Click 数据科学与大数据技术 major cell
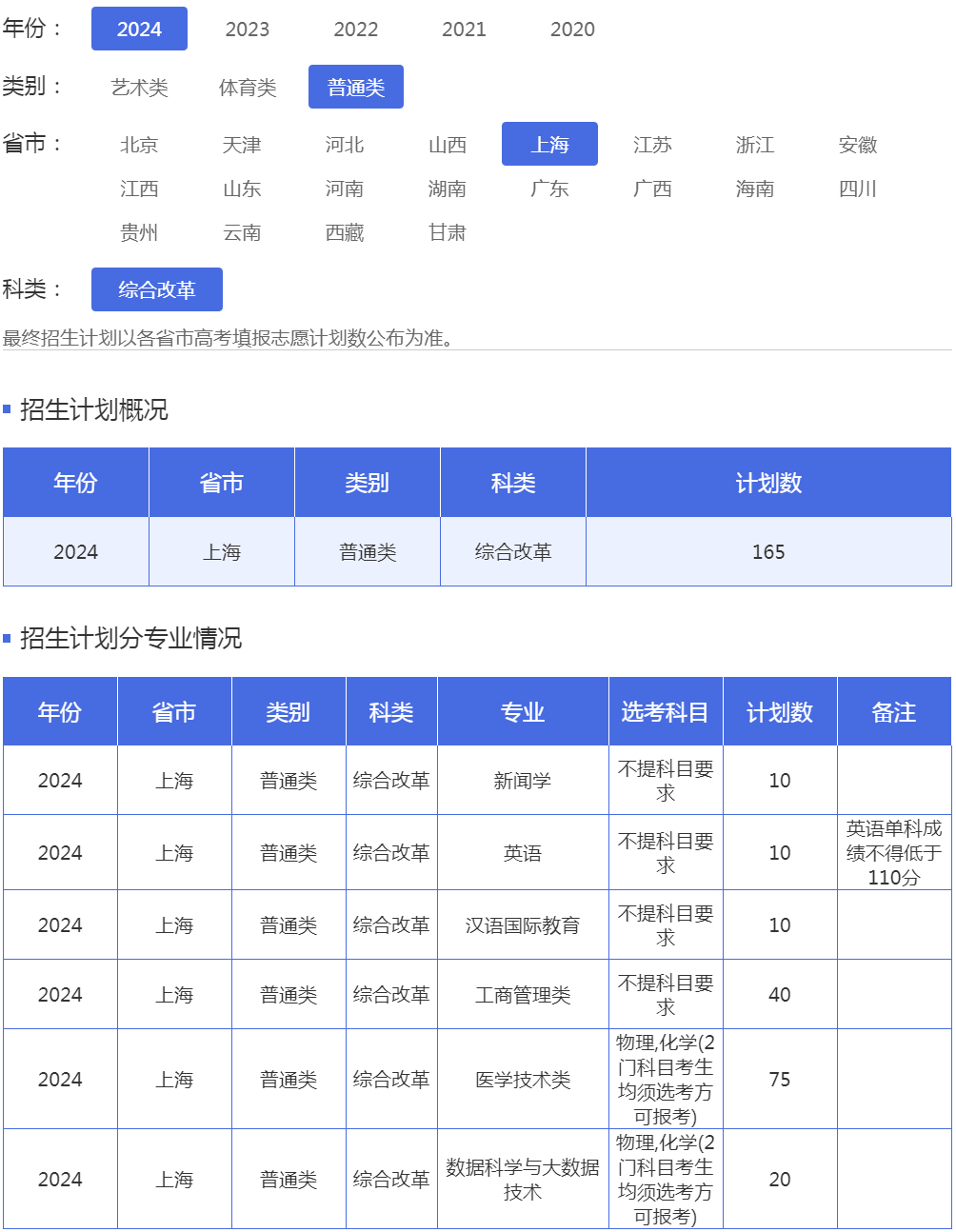 523,1179
